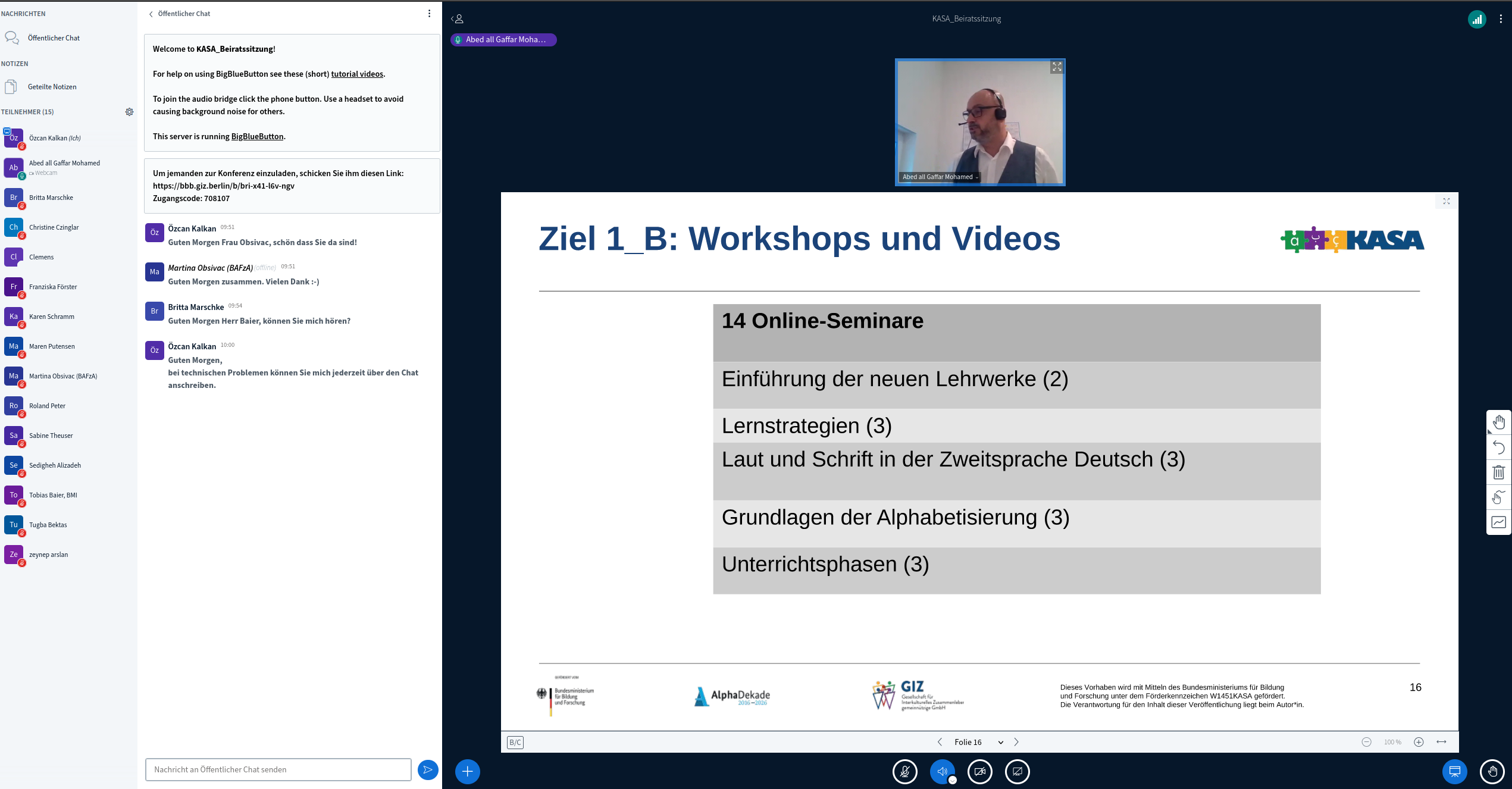Click the screen share button
This screenshot has width=1512, height=789.
(1017, 772)
